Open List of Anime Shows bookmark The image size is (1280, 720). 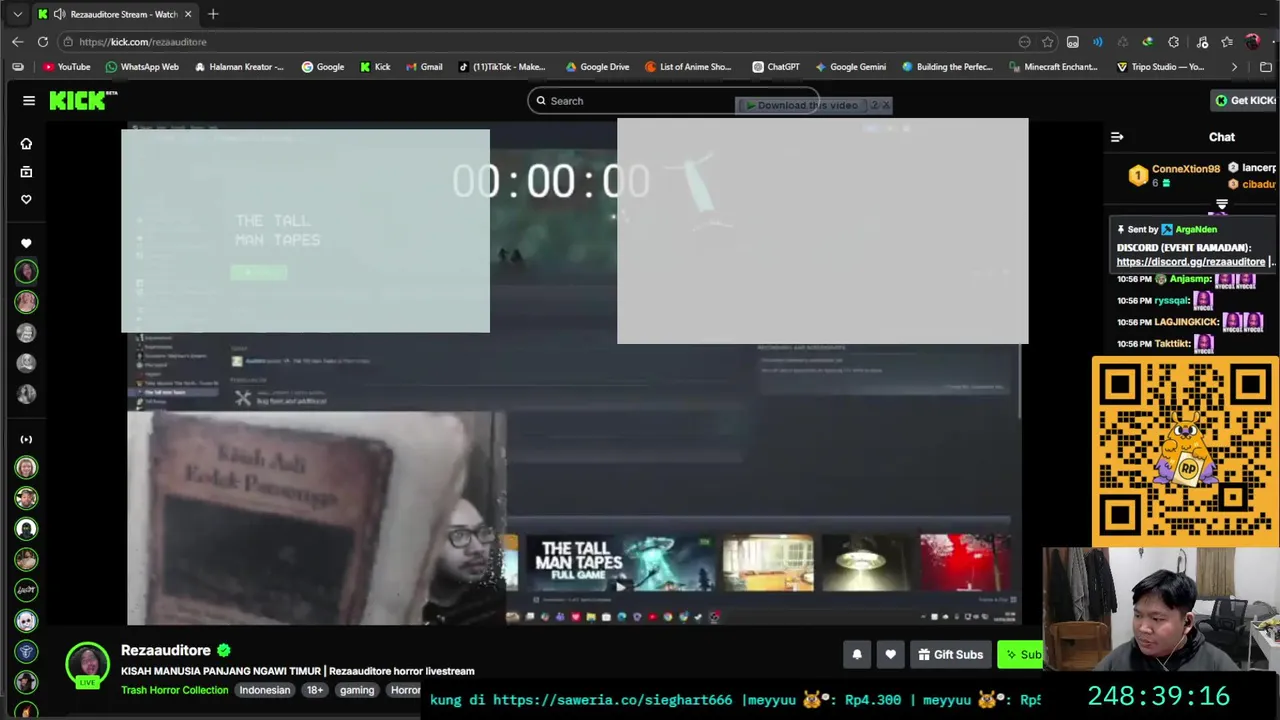[688, 67]
